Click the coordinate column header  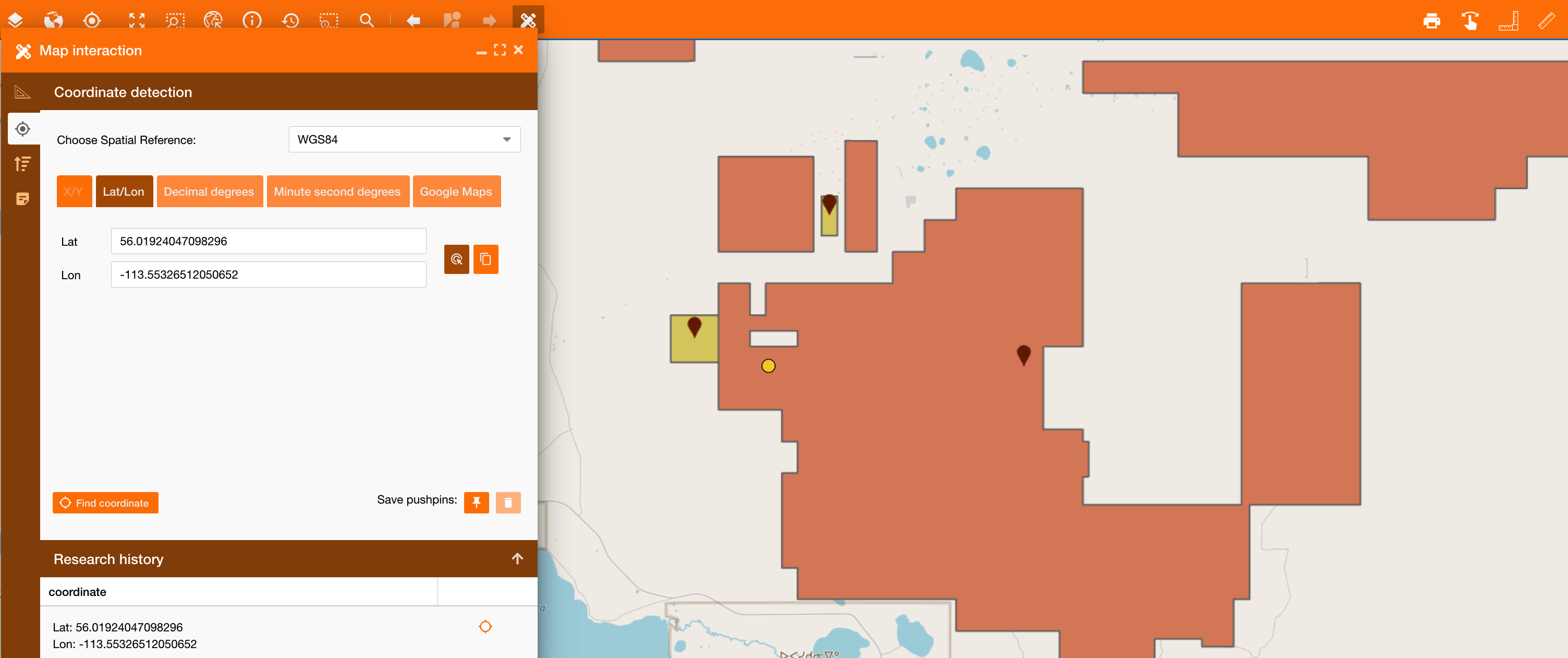click(x=239, y=592)
